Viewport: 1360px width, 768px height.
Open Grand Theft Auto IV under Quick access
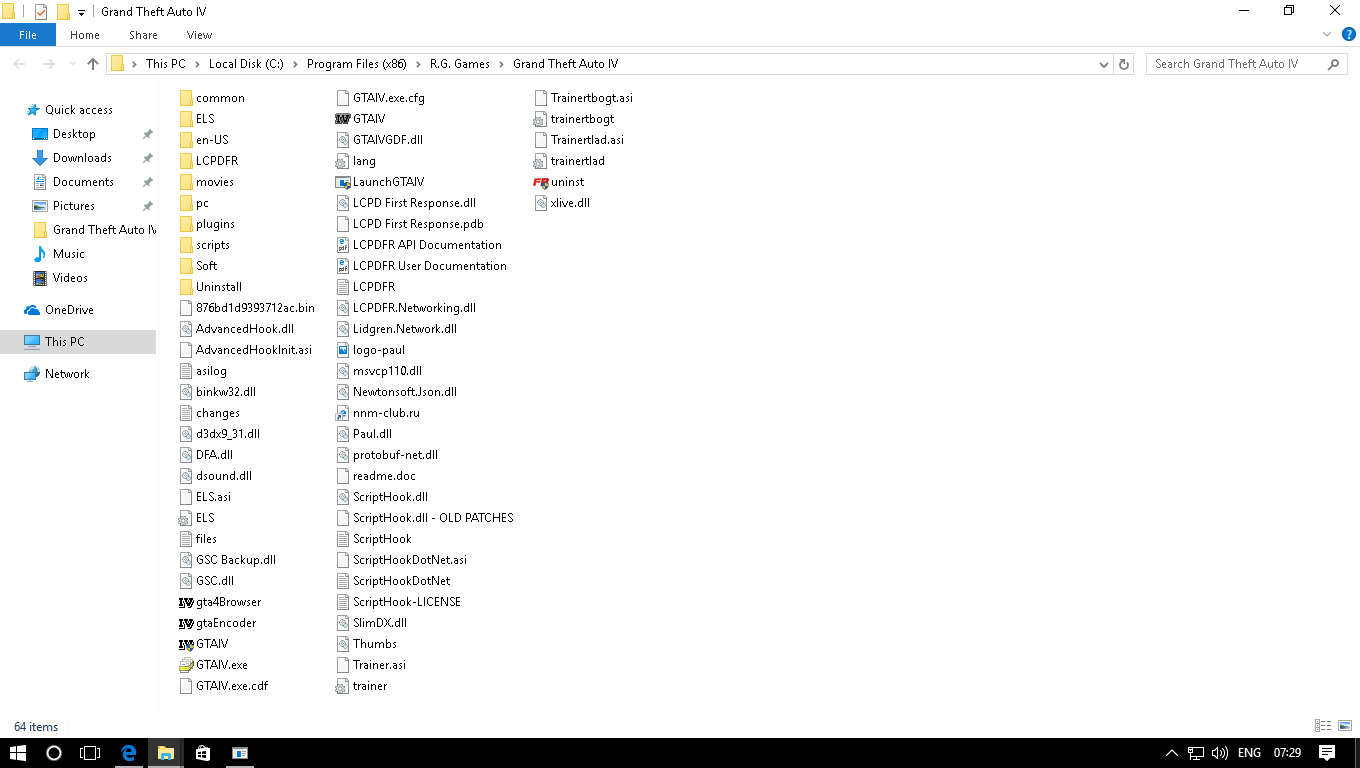pos(94,230)
